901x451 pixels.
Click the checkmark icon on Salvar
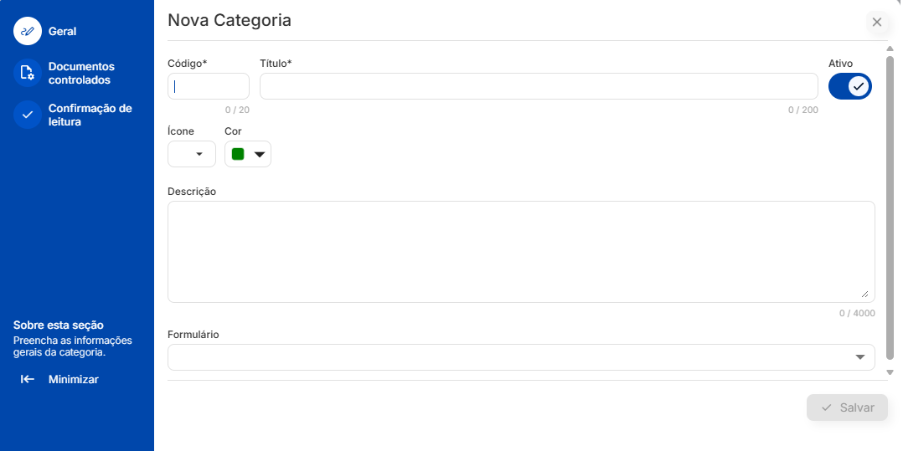click(x=826, y=408)
